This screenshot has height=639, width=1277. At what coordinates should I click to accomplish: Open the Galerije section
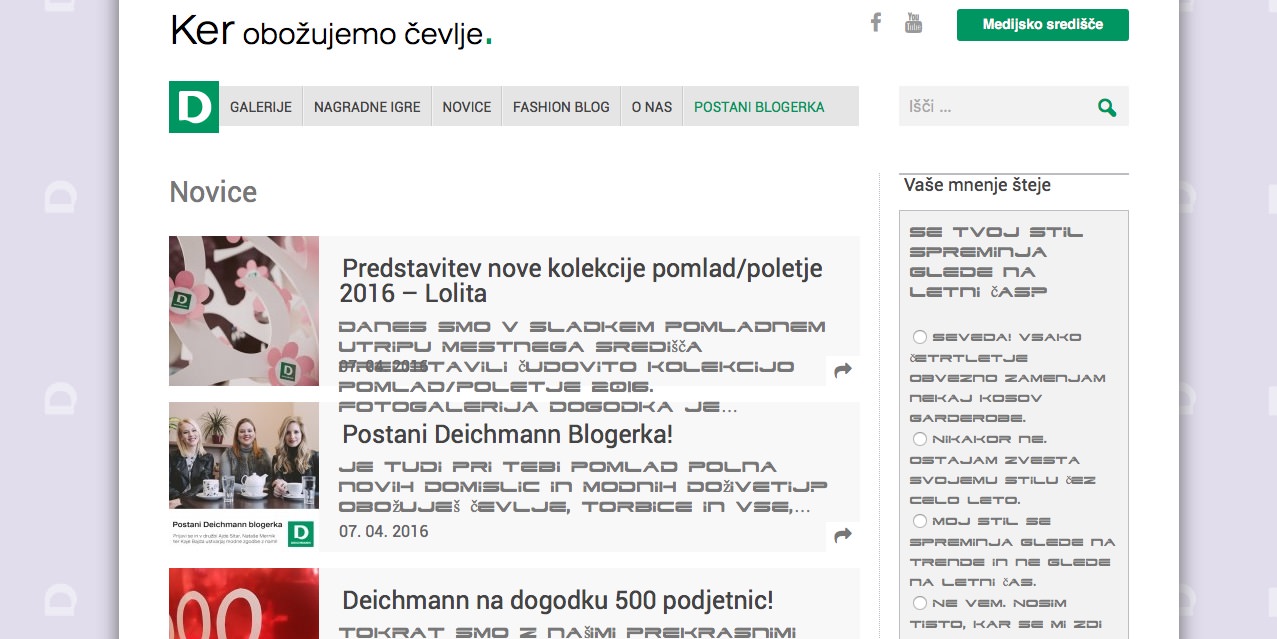pos(260,106)
